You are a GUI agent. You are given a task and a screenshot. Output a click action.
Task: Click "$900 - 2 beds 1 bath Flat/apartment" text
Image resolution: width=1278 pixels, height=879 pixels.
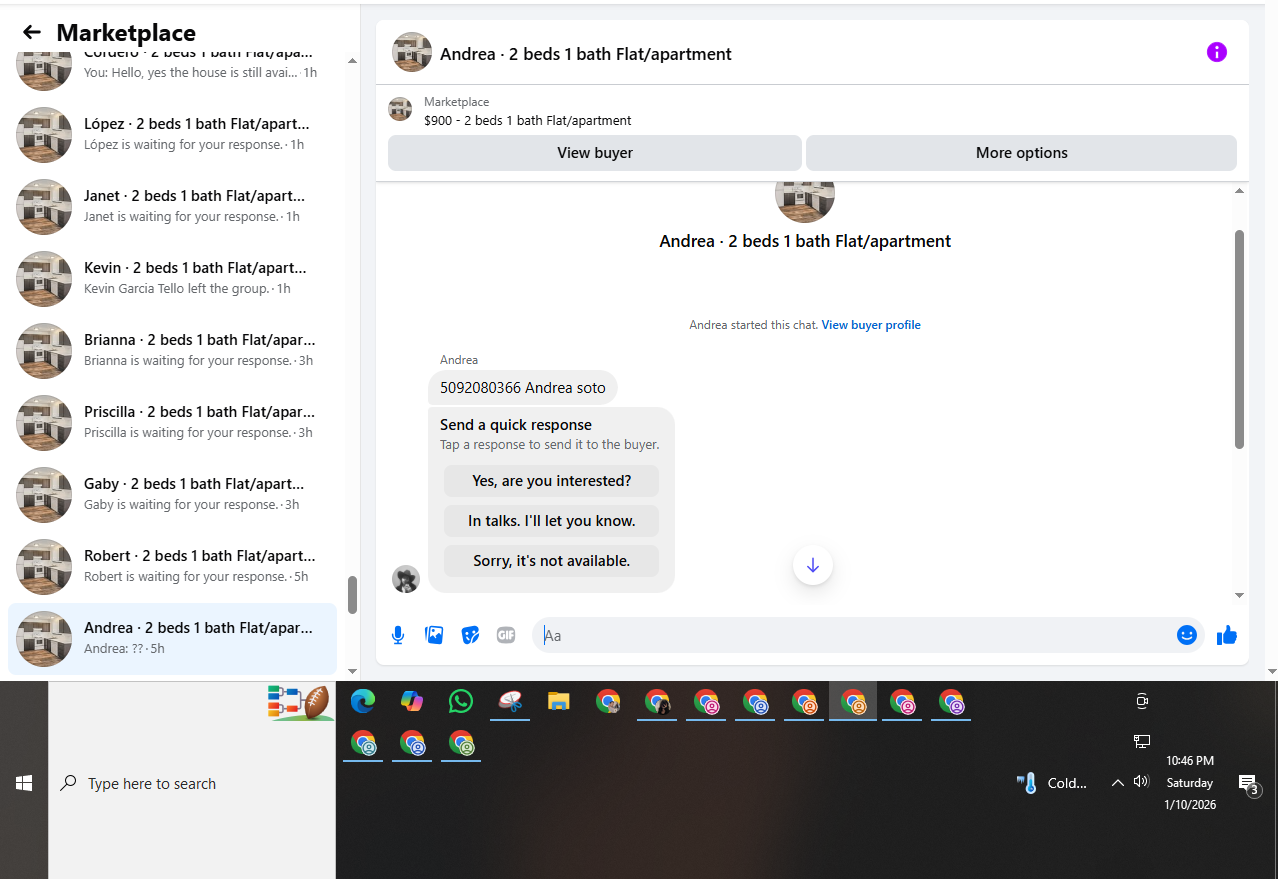pyautogui.click(x=528, y=120)
